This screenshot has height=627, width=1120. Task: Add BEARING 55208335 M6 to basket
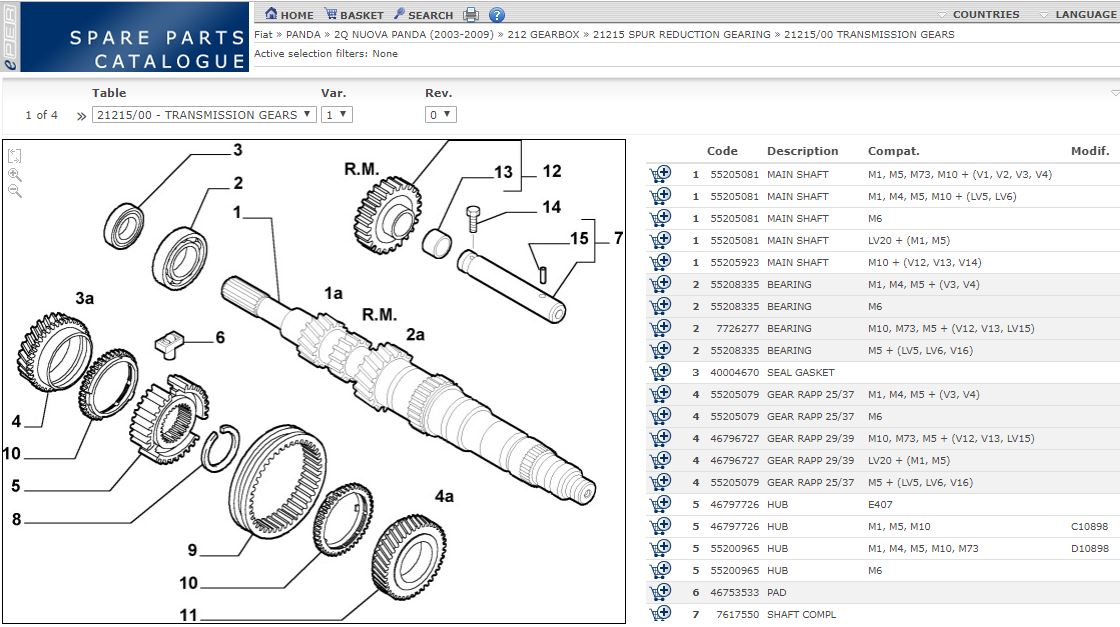[660, 306]
